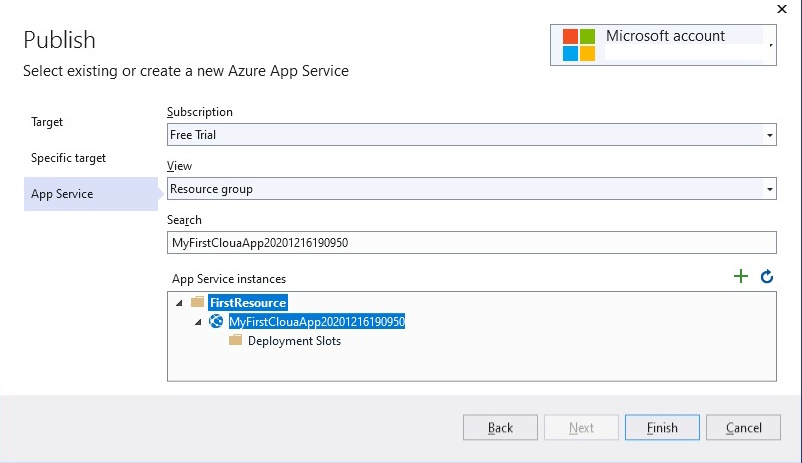
Task: Collapse the FirstResource tree node
Action: point(179,303)
